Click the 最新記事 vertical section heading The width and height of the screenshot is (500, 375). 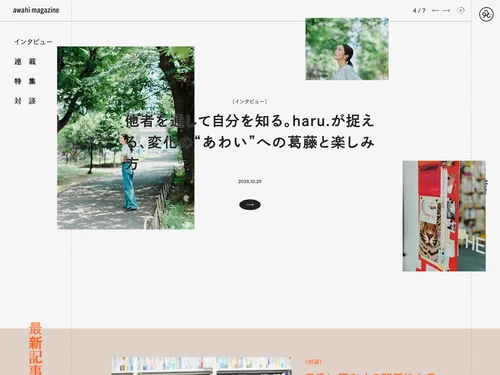click(35, 348)
